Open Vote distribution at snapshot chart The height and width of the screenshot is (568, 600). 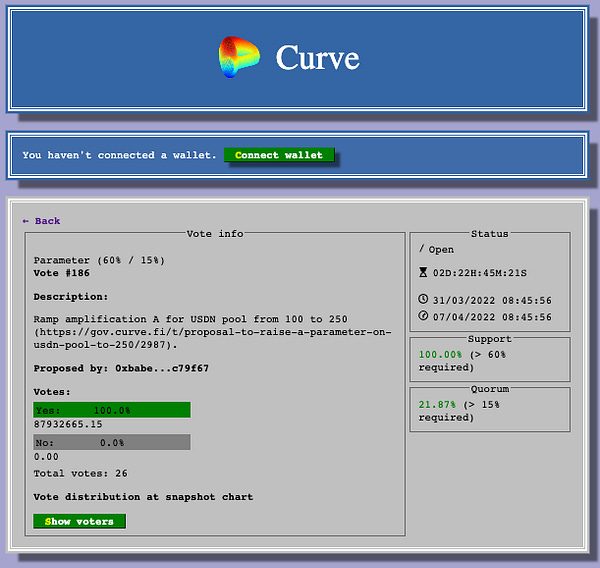[x=143, y=497]
